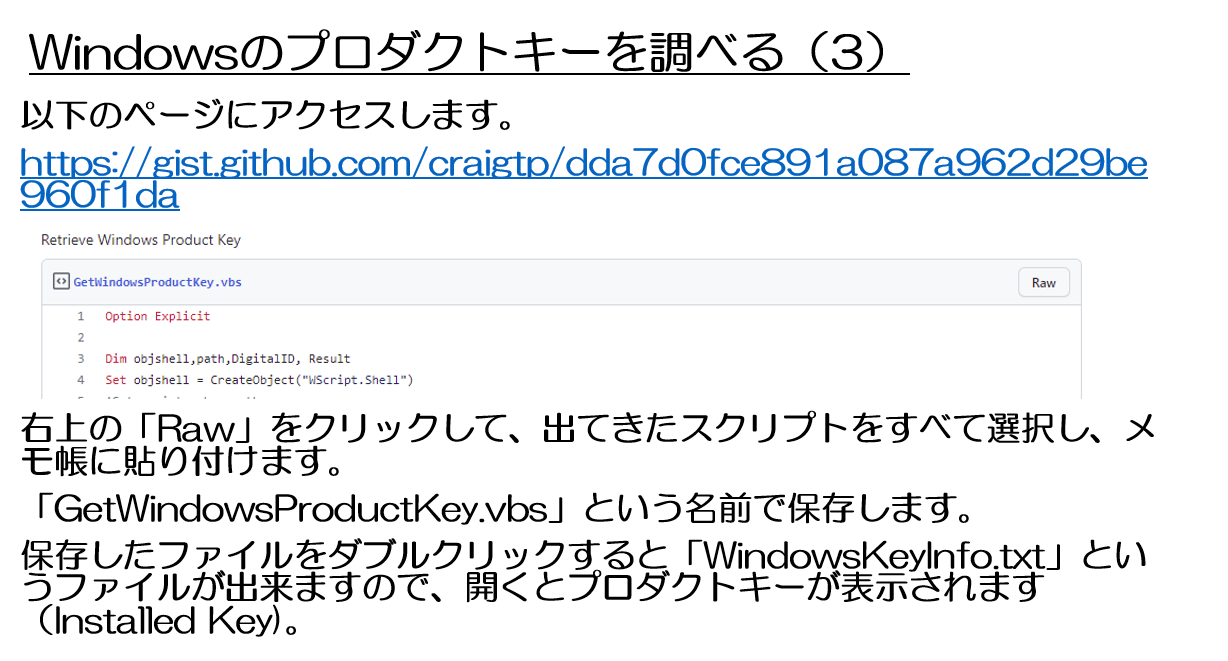Viewport: 1228px width, 661px height.
Task: Click the "Retrieve Windows Product Key" gist title
Action: click(x=141, y=240)
